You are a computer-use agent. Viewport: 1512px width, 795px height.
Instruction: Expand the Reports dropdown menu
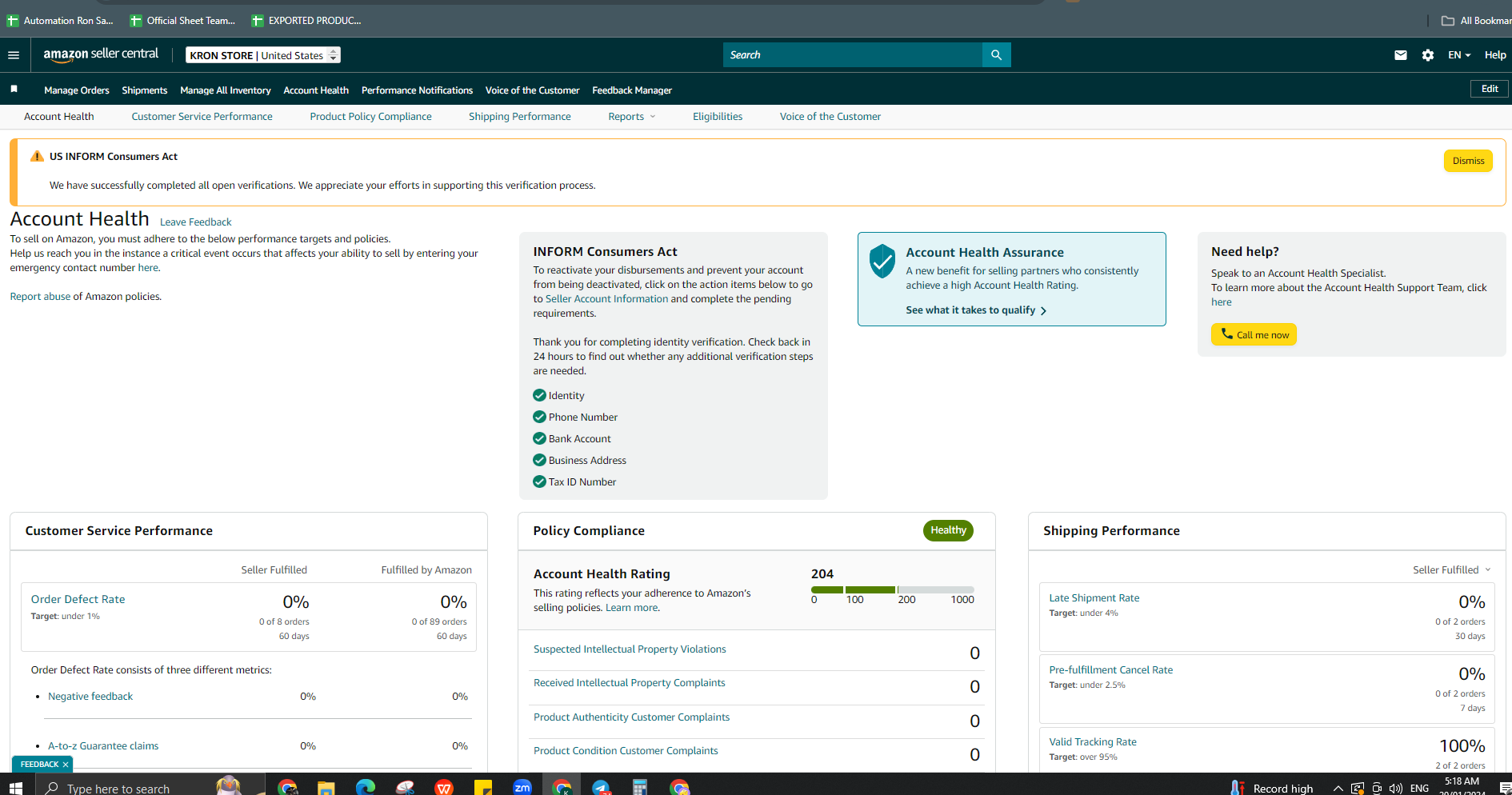click(x=632, y=117)
